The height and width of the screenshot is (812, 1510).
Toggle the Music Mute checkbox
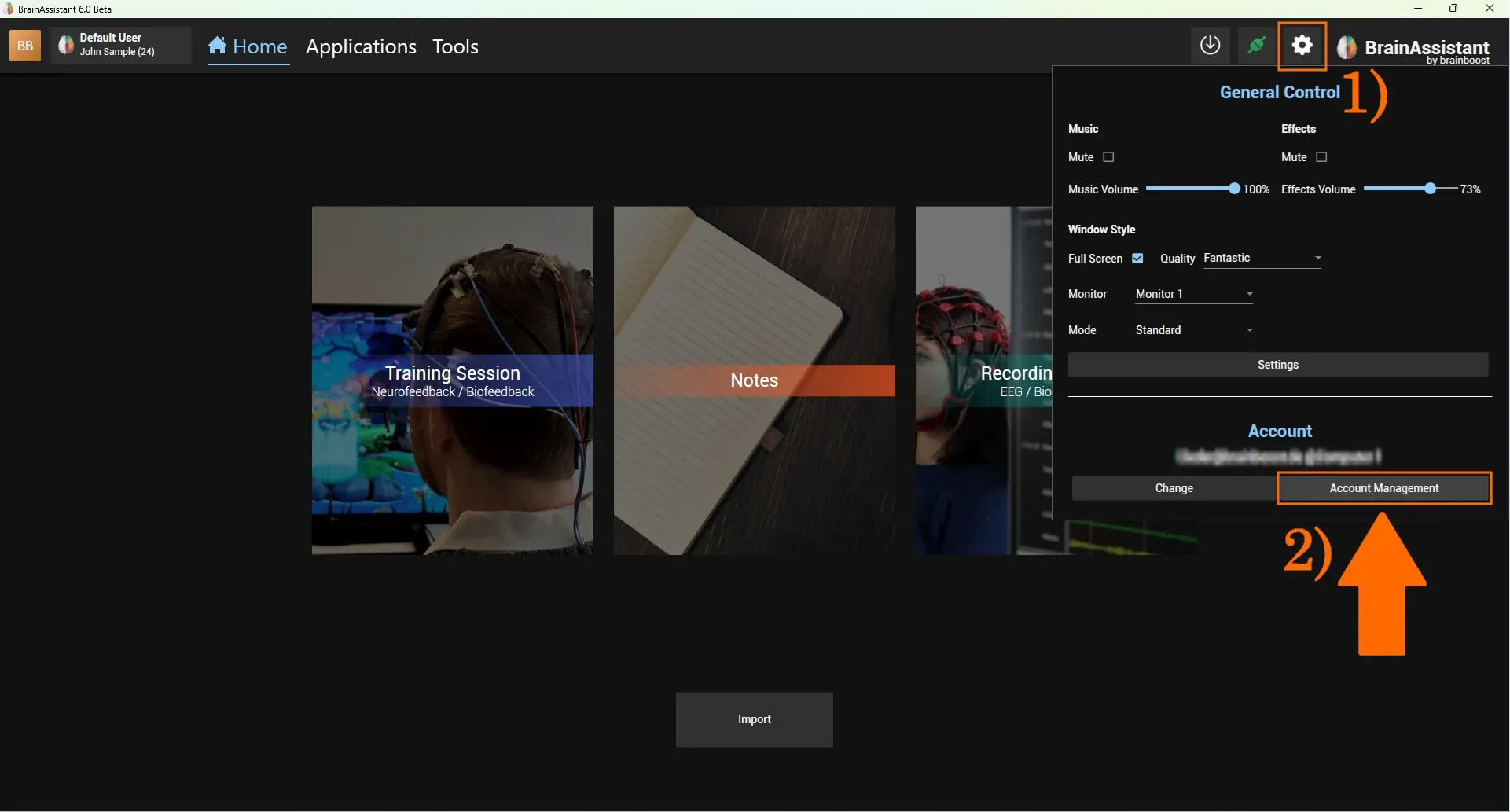click(x=1108, y=157)
